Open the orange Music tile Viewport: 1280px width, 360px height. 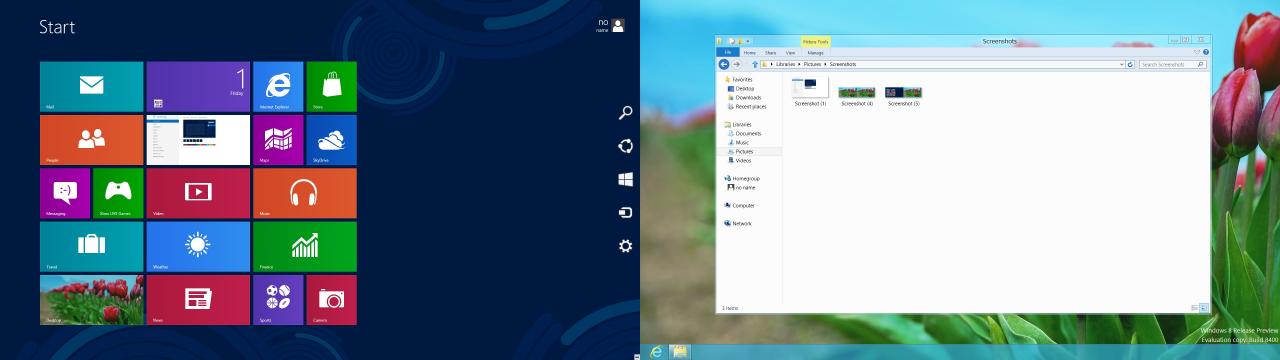[305, 193]
